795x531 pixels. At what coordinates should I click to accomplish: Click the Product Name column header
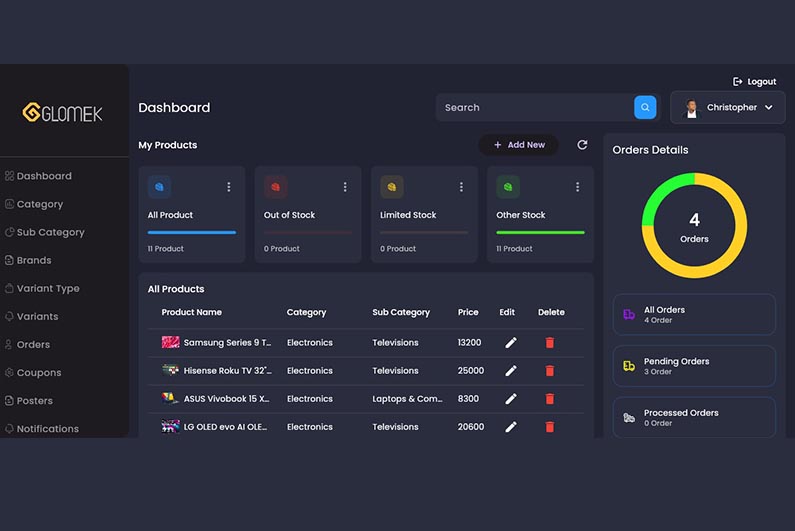coord(192,312)
